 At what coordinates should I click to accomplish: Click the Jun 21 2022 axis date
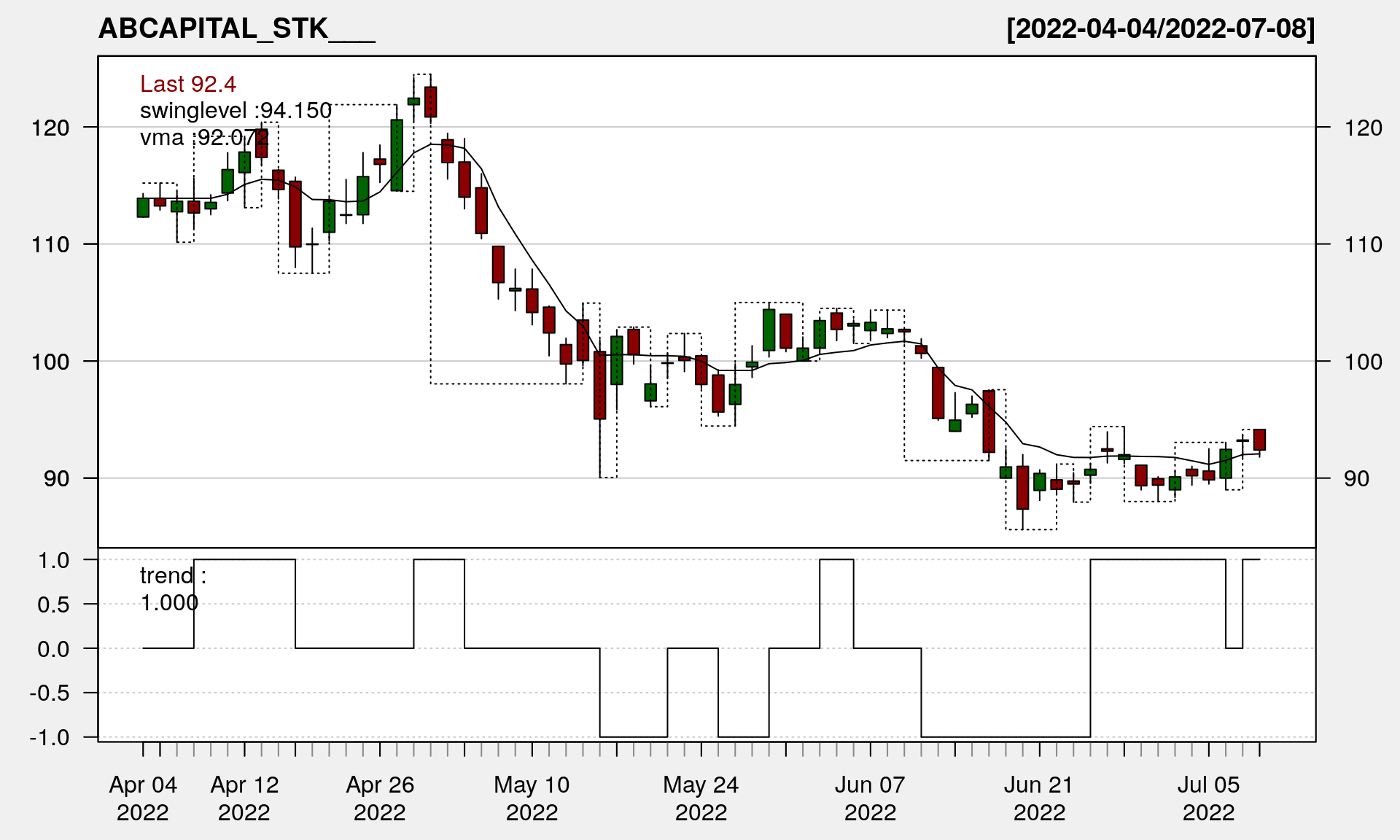(x=1039, y=798)
